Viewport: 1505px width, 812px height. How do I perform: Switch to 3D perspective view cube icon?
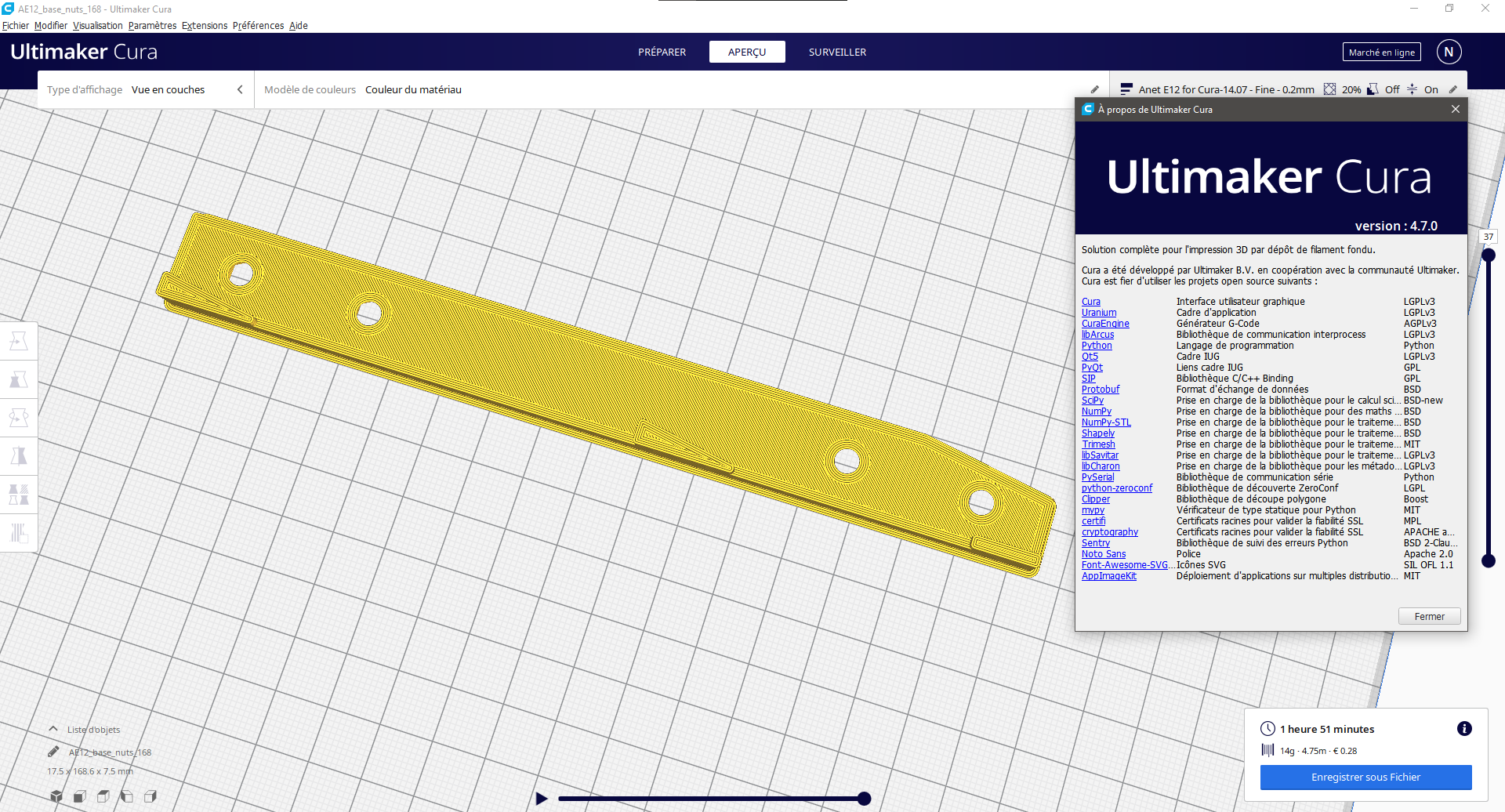[56, 796]
